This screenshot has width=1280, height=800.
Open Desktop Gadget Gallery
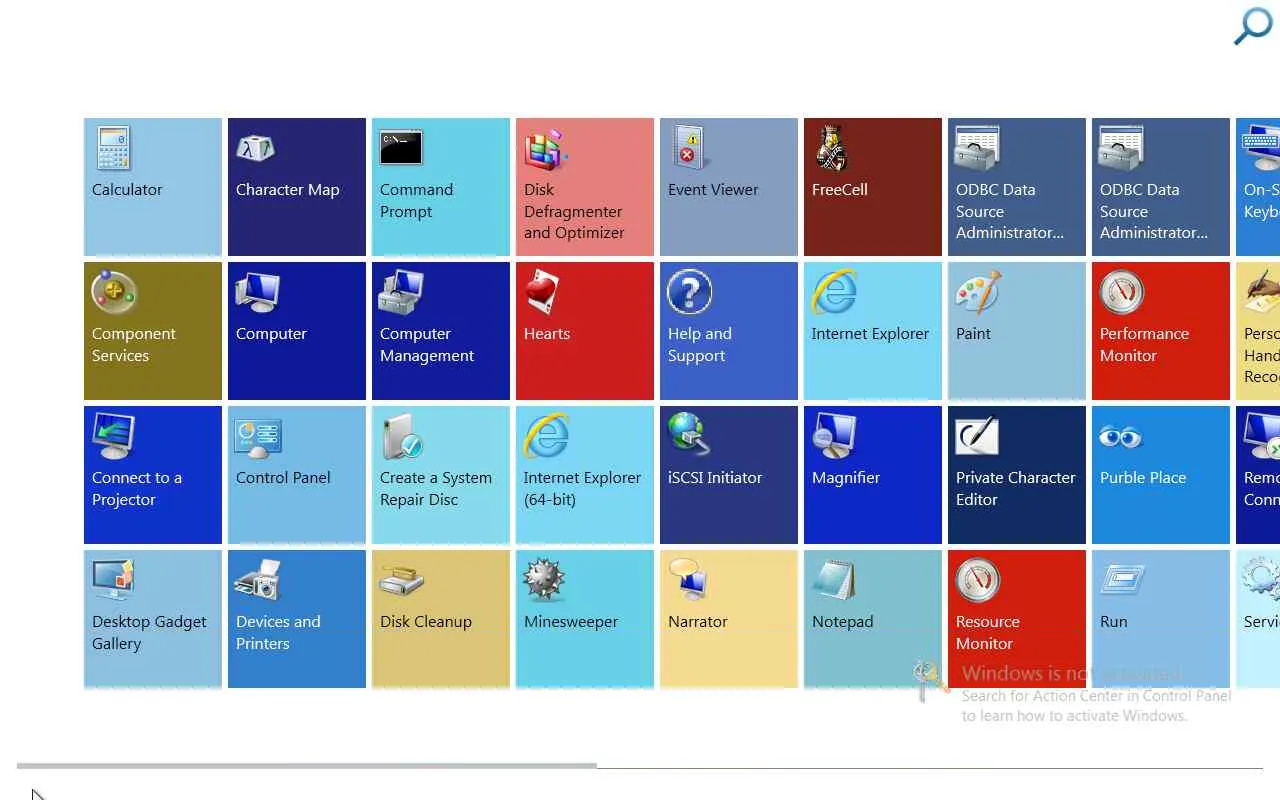153,619
